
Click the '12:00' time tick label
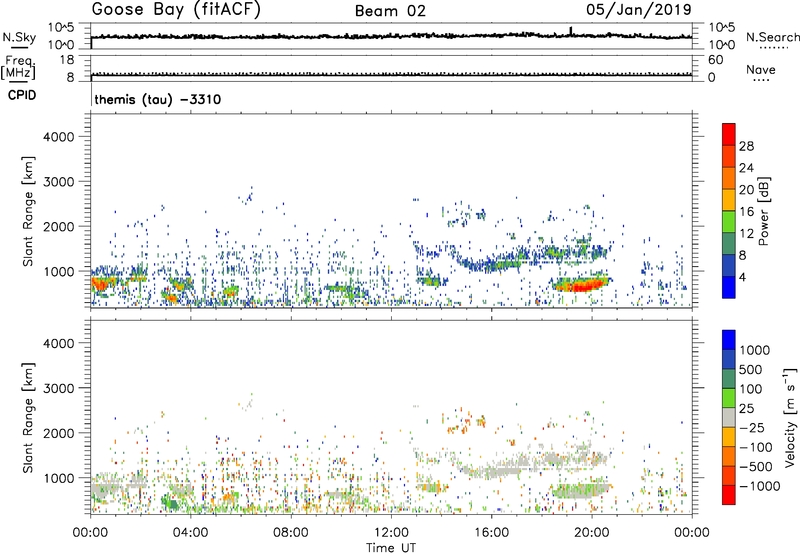click(391, 533)
